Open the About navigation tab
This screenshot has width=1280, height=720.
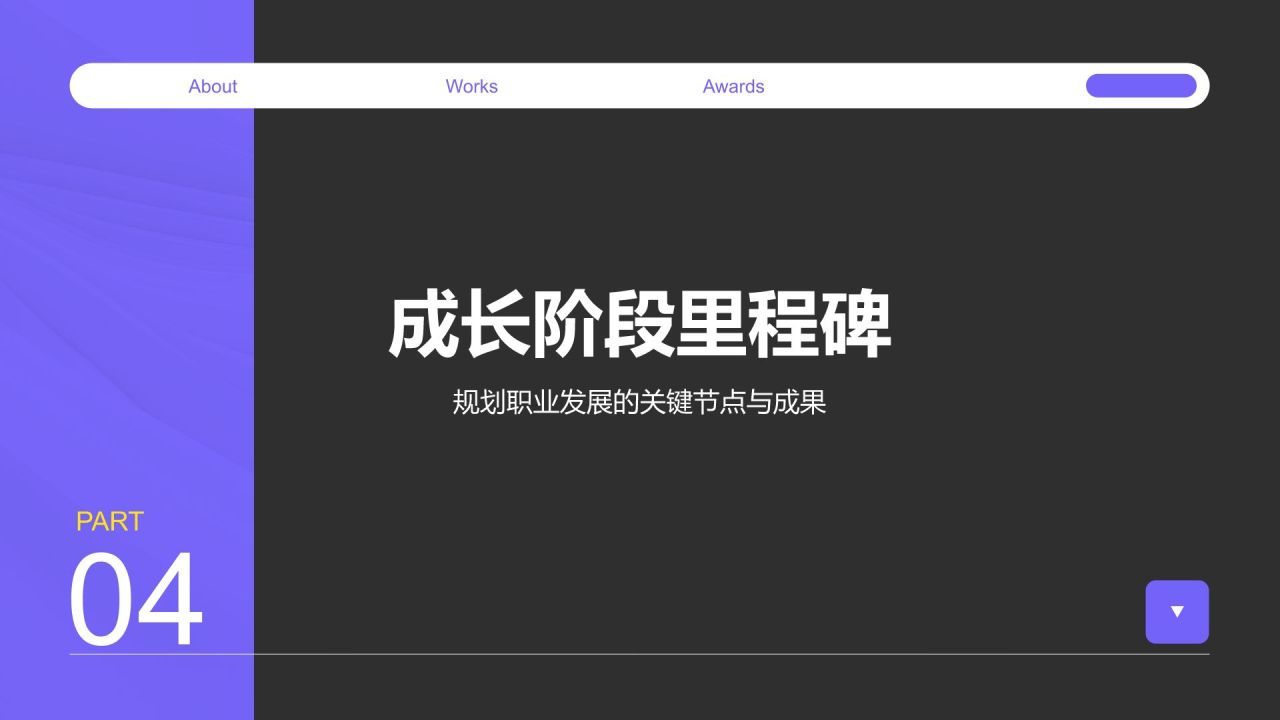click(213, 86)
